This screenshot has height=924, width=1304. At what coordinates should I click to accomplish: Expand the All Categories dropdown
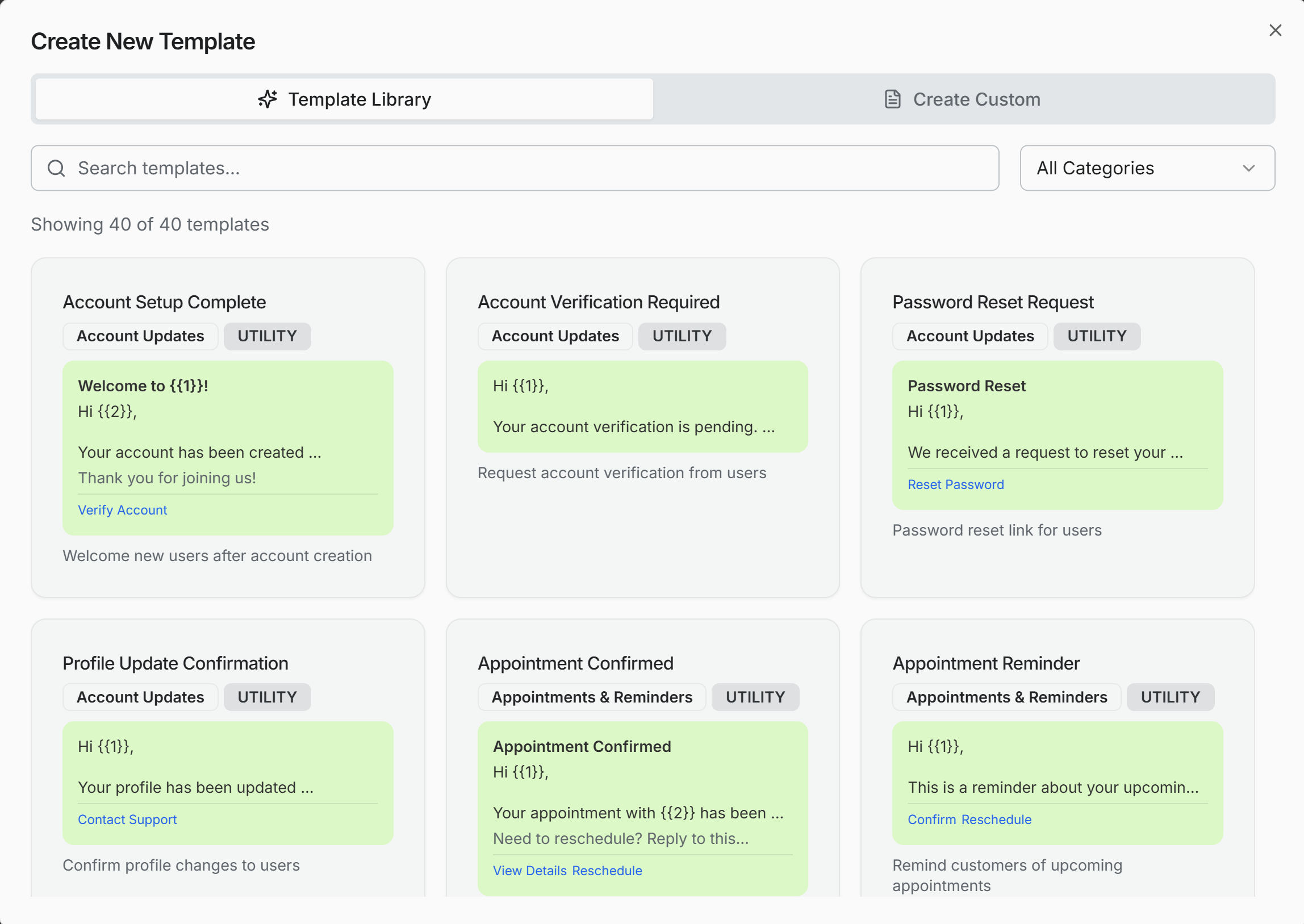[x=1147, y=169]
